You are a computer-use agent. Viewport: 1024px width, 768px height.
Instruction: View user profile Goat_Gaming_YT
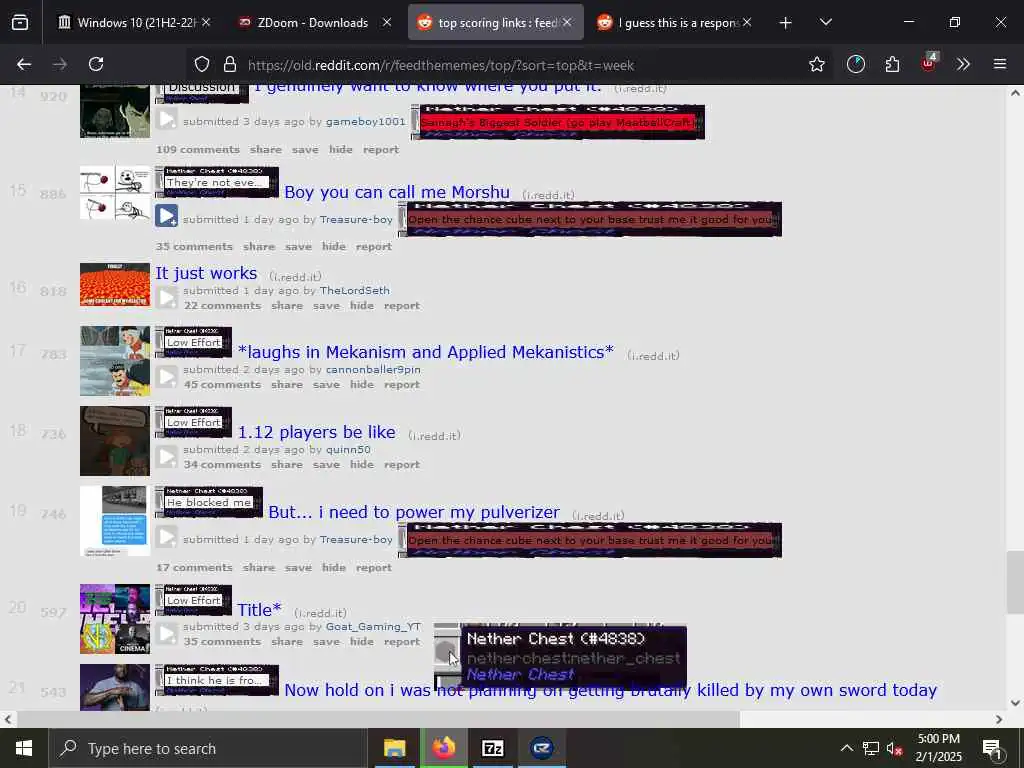[374, 627]
